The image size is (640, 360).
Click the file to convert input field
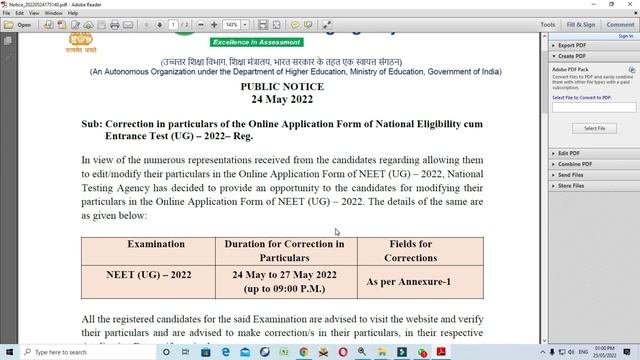coord(594,107)
